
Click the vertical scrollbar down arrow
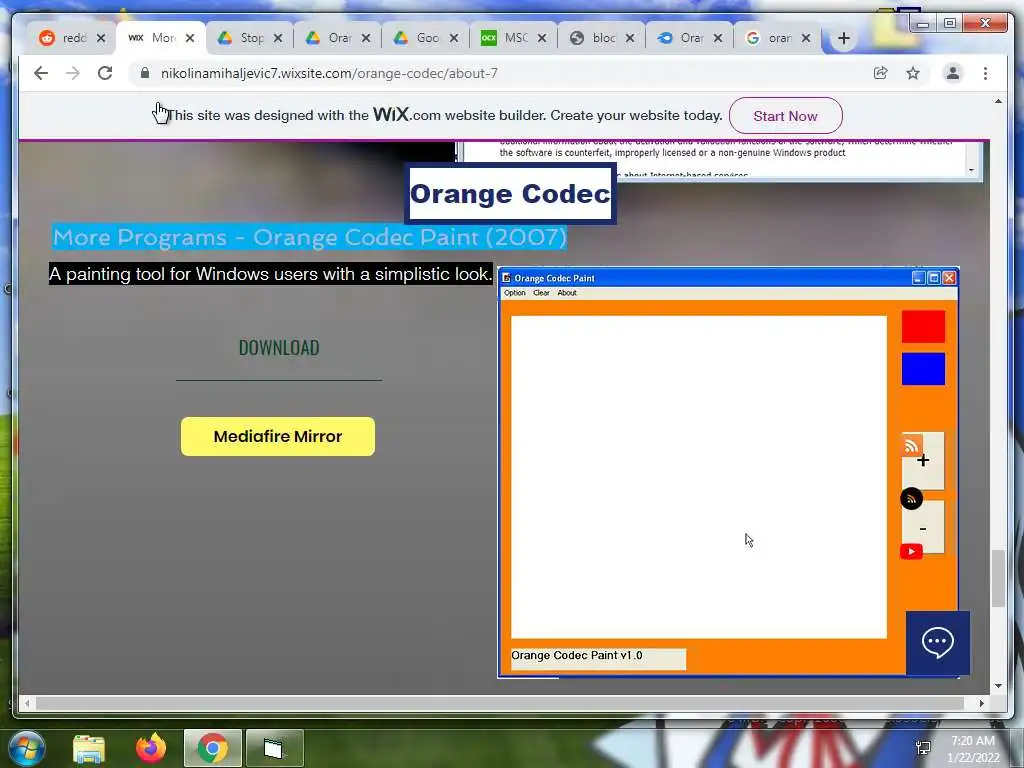[x=998, y=686]
